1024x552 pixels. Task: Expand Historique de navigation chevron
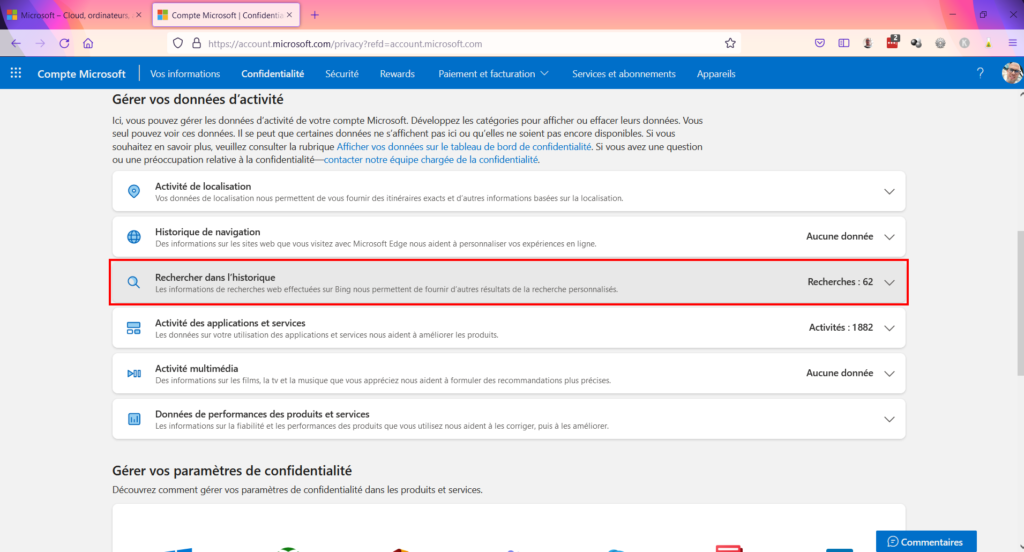pos(889,237)
